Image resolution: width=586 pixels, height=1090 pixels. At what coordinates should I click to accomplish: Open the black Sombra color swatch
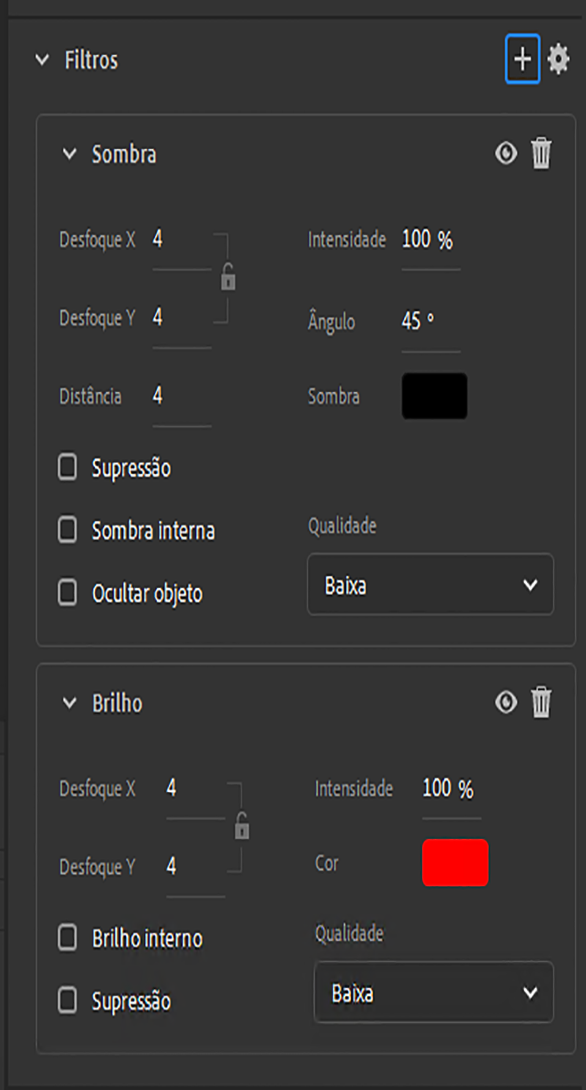[x=434, y=395]
